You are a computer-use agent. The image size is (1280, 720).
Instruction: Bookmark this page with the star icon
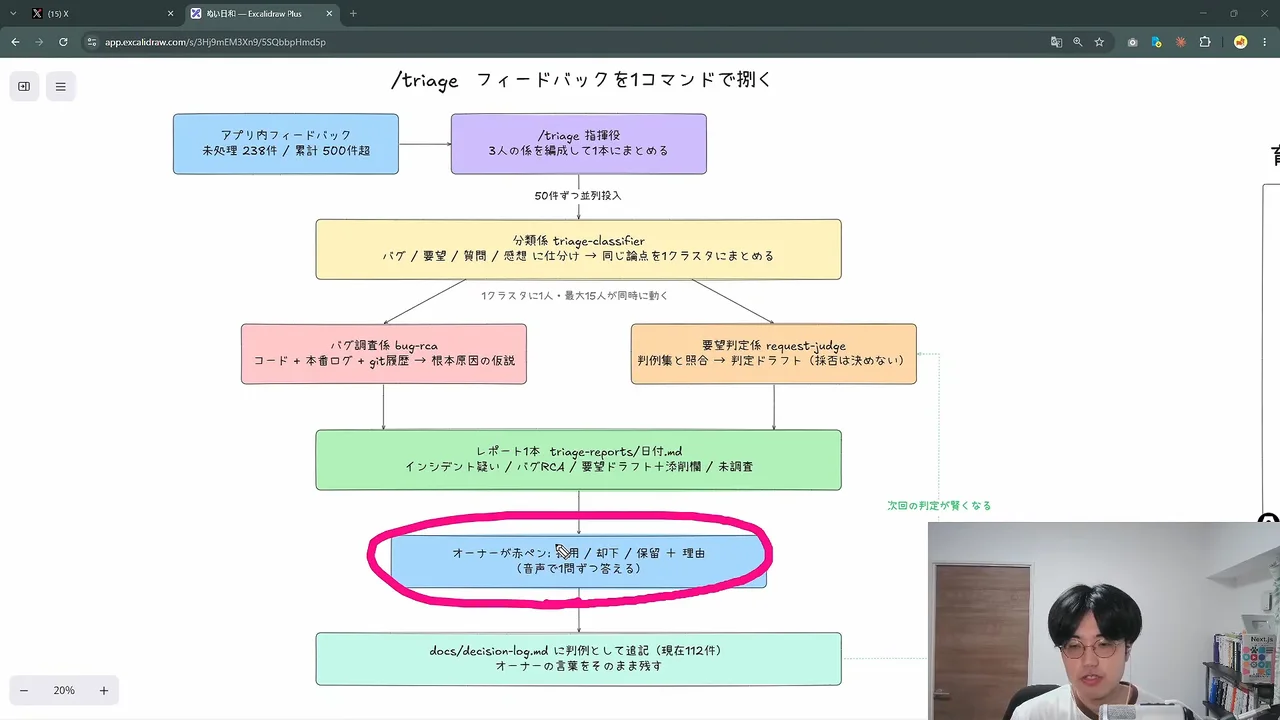pyautogui.click(x=1099, y=42)
